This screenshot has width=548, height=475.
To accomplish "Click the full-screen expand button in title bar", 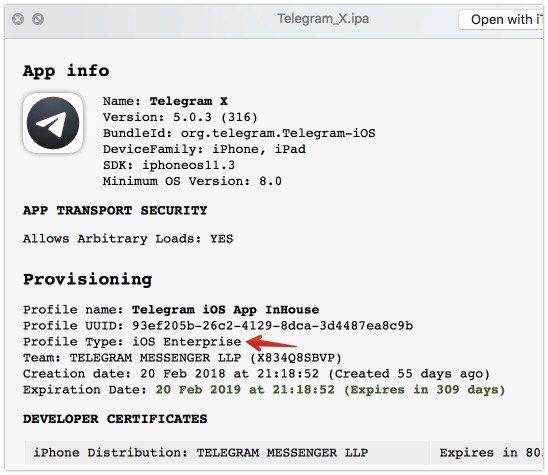I will [x=38, y=19].
